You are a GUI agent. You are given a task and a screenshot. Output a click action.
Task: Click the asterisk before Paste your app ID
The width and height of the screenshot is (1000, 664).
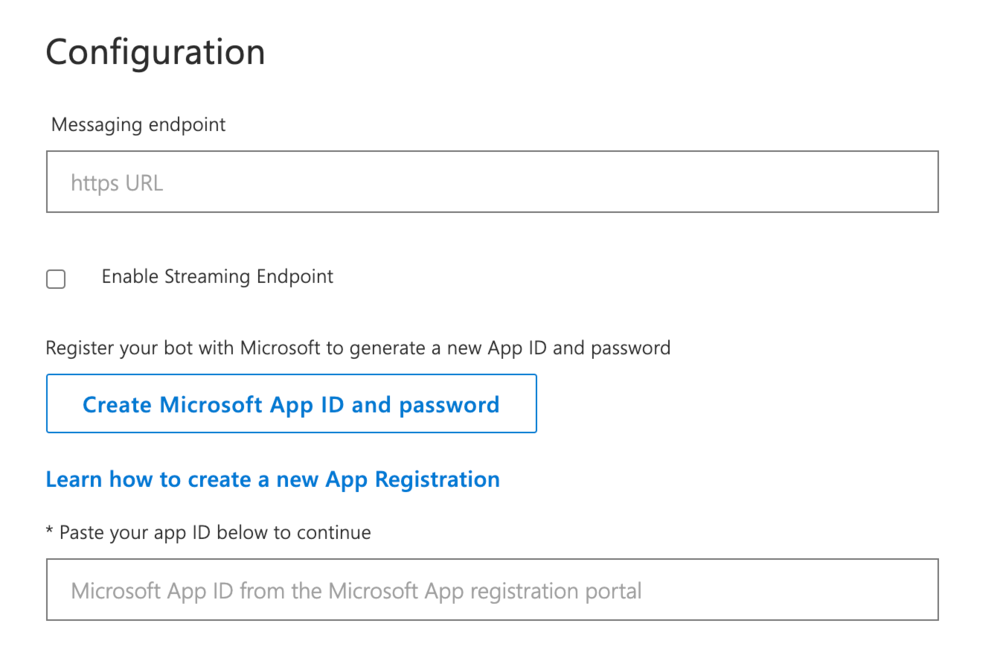(50, 532)
